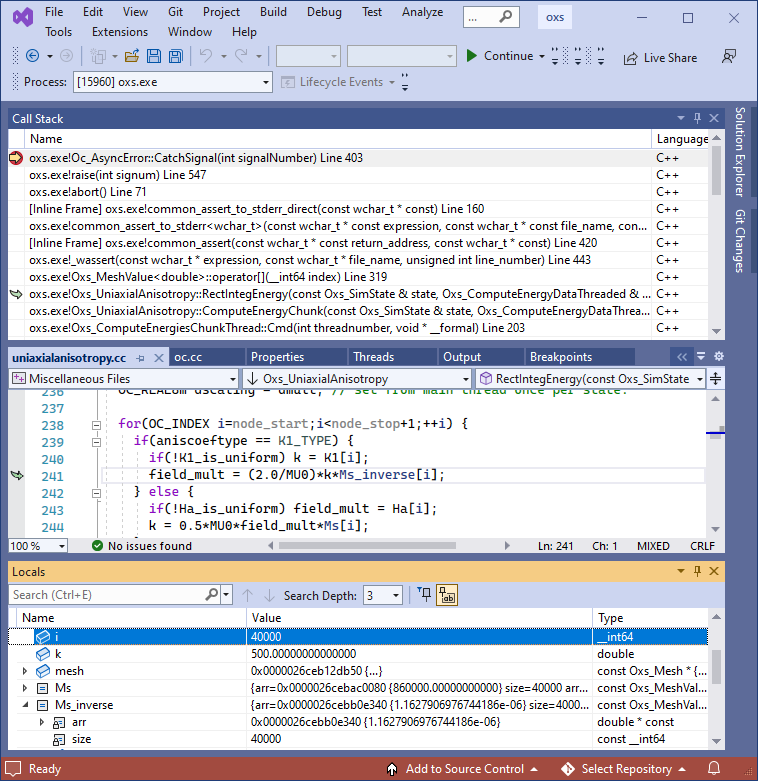Click the Live Share button

(x=660, y=58)
